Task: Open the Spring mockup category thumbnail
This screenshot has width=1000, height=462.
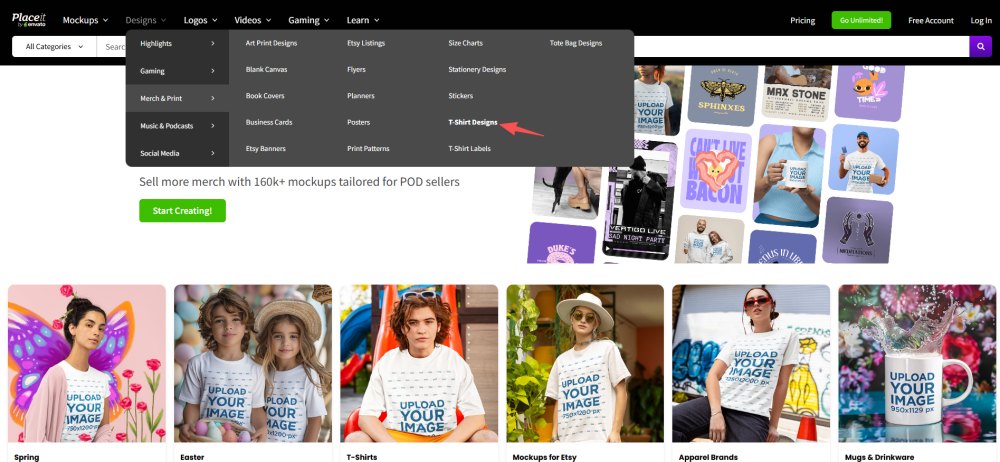Action: click(x=87, y=363)
